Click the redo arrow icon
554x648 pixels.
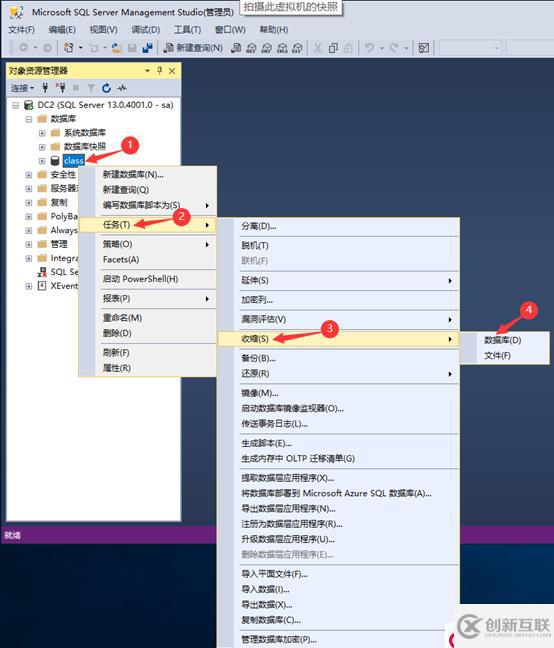394,48
